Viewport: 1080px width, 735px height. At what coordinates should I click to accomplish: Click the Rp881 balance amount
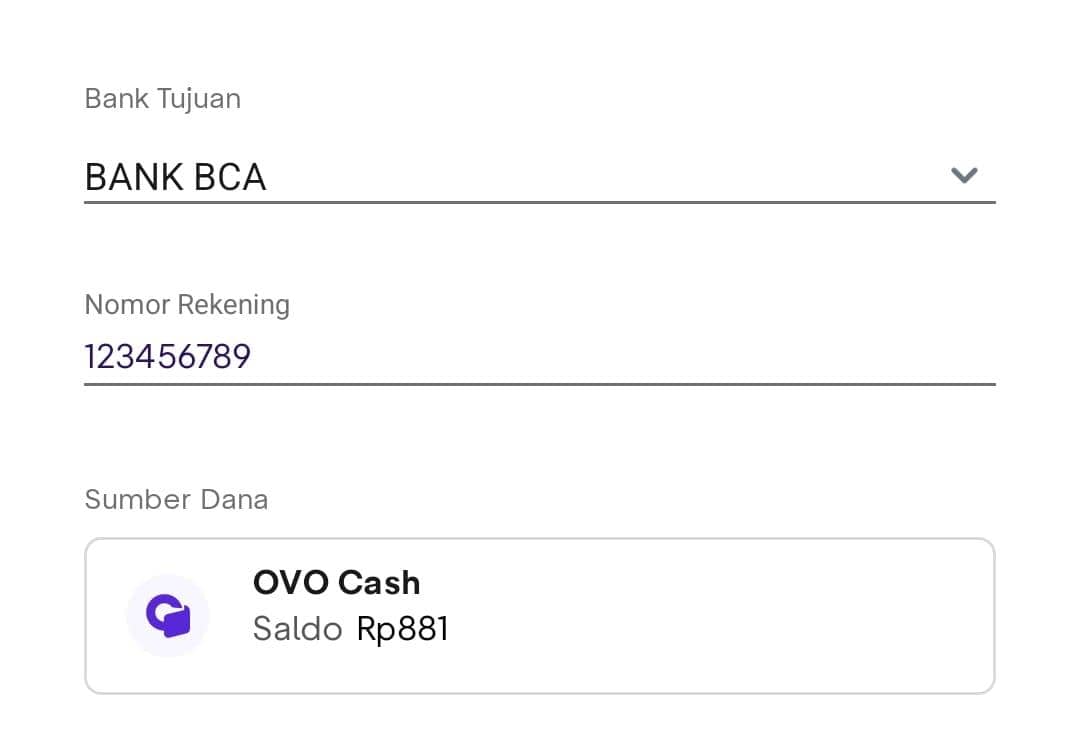[x=402, y=628]
